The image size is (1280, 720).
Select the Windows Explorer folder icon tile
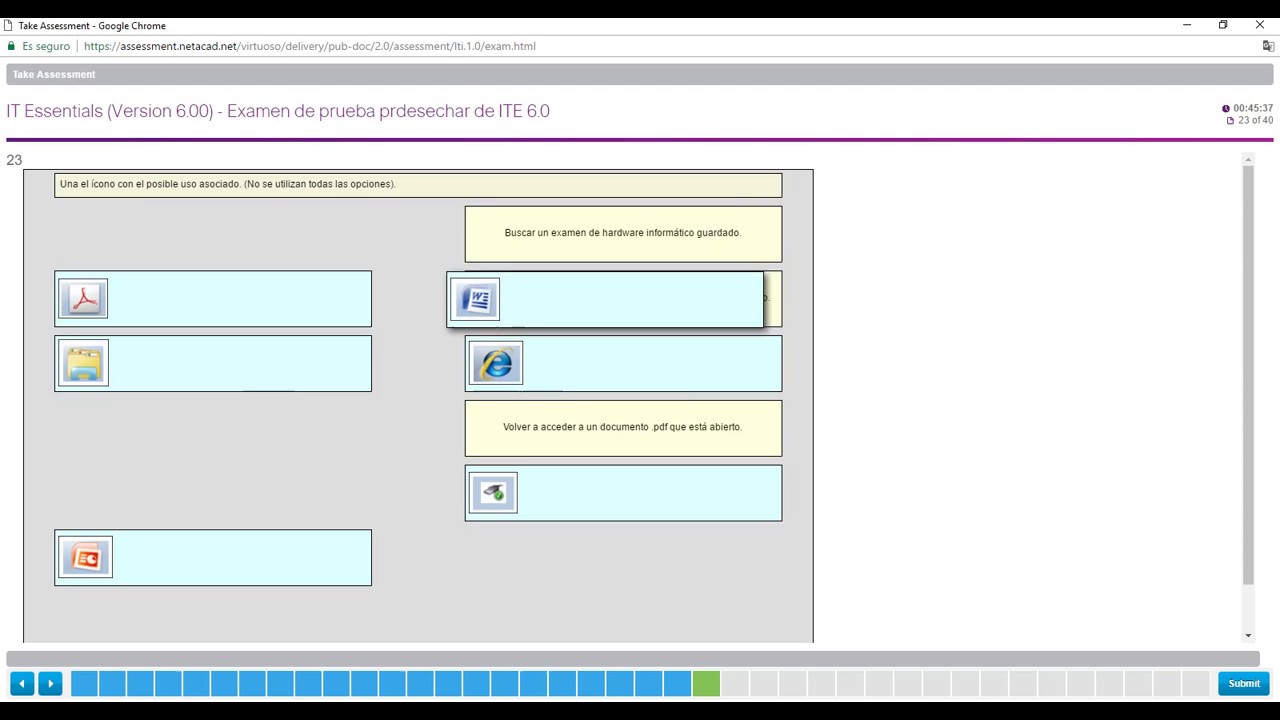click(213, 363)
